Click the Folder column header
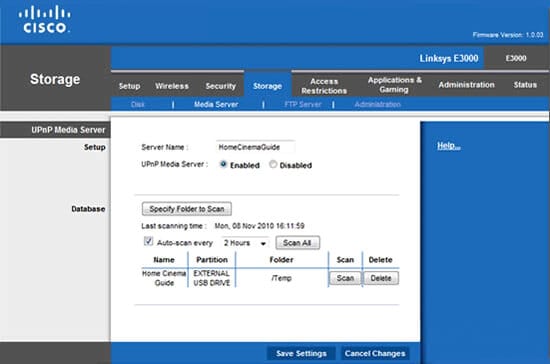The image size is (550, 364). [x=281, y=260]
